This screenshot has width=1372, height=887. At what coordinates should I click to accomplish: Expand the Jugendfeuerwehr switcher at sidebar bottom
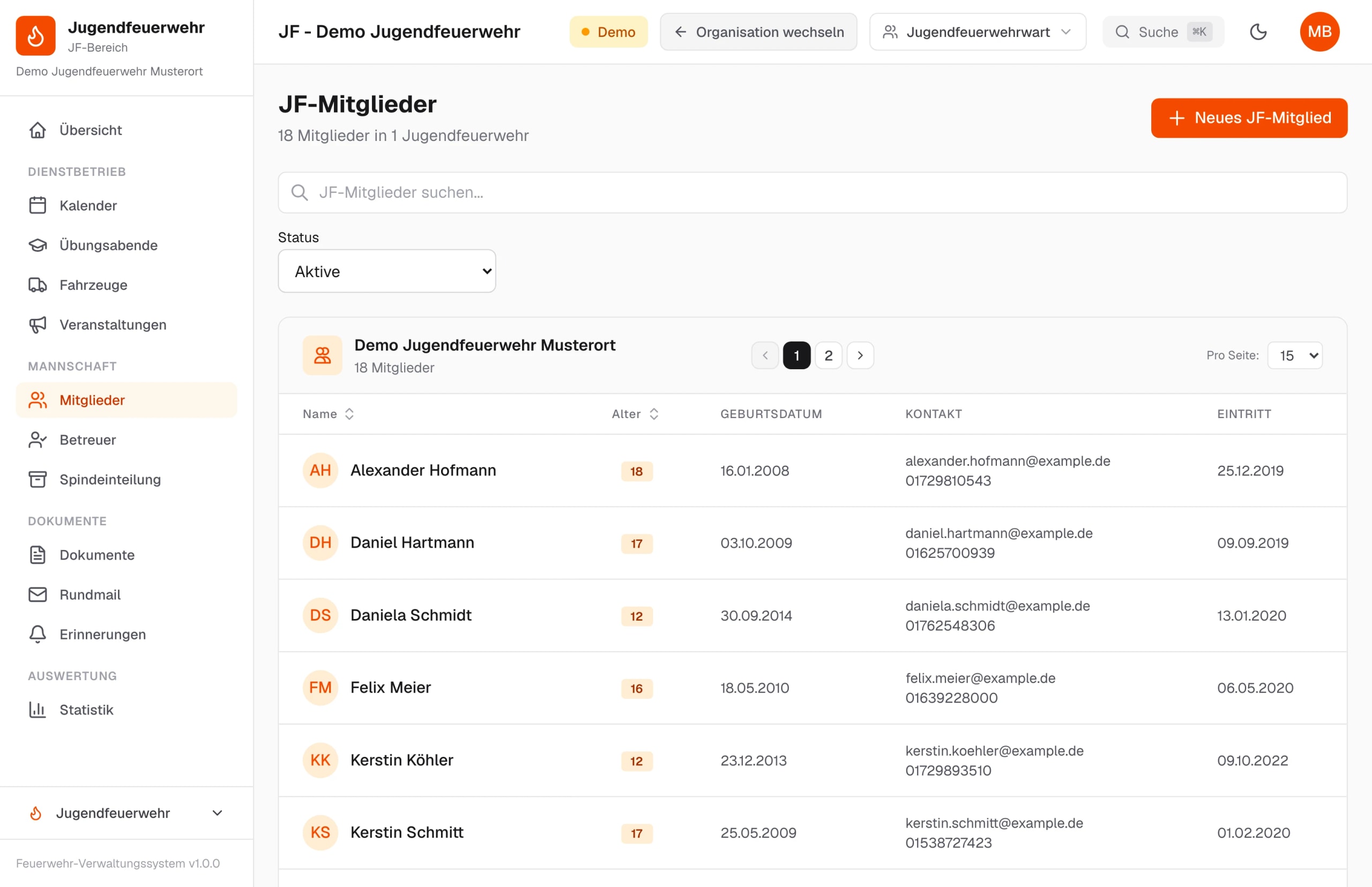tap(126, 813)
